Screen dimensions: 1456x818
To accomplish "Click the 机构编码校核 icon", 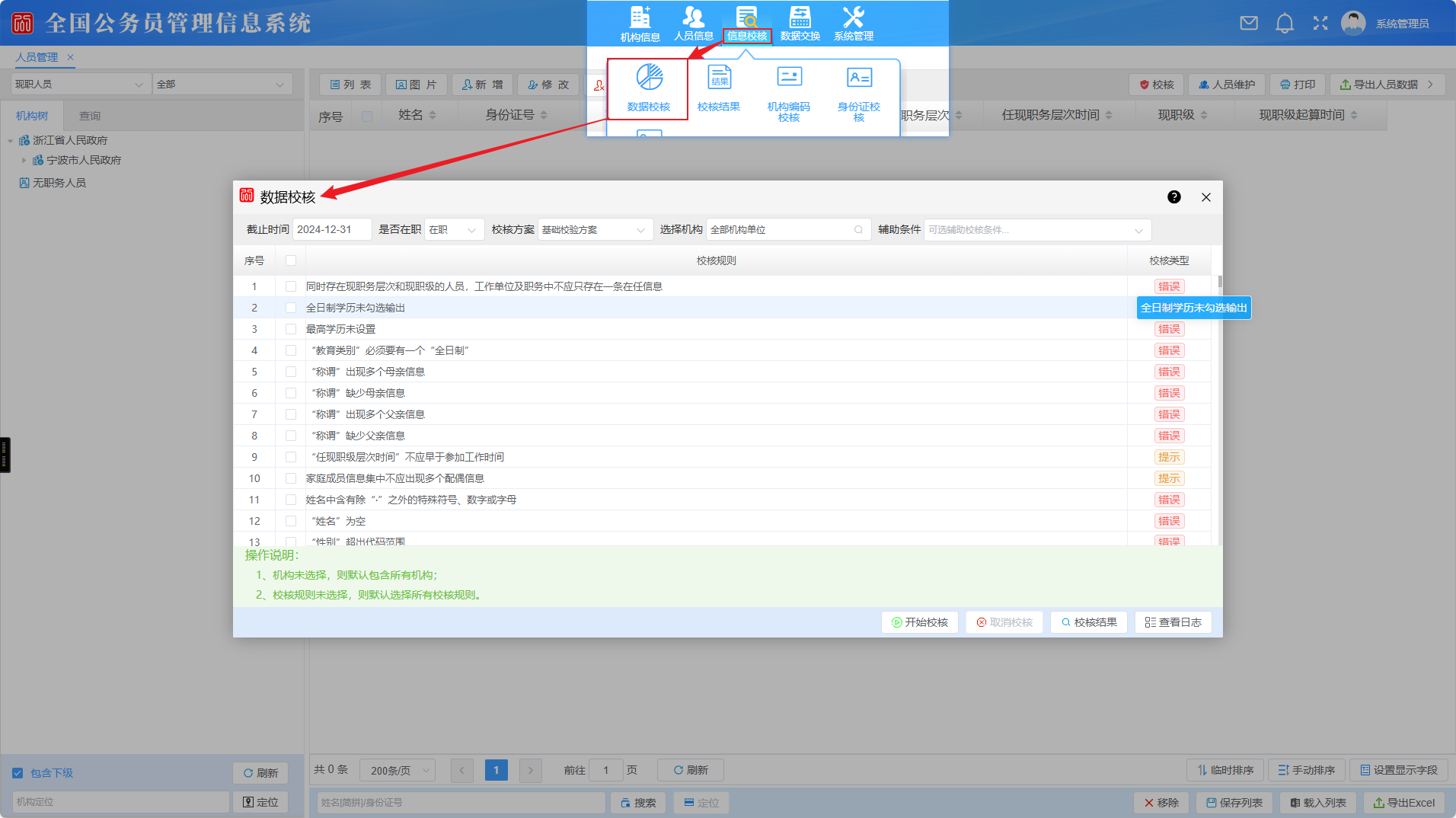I will tap(789, 78).
